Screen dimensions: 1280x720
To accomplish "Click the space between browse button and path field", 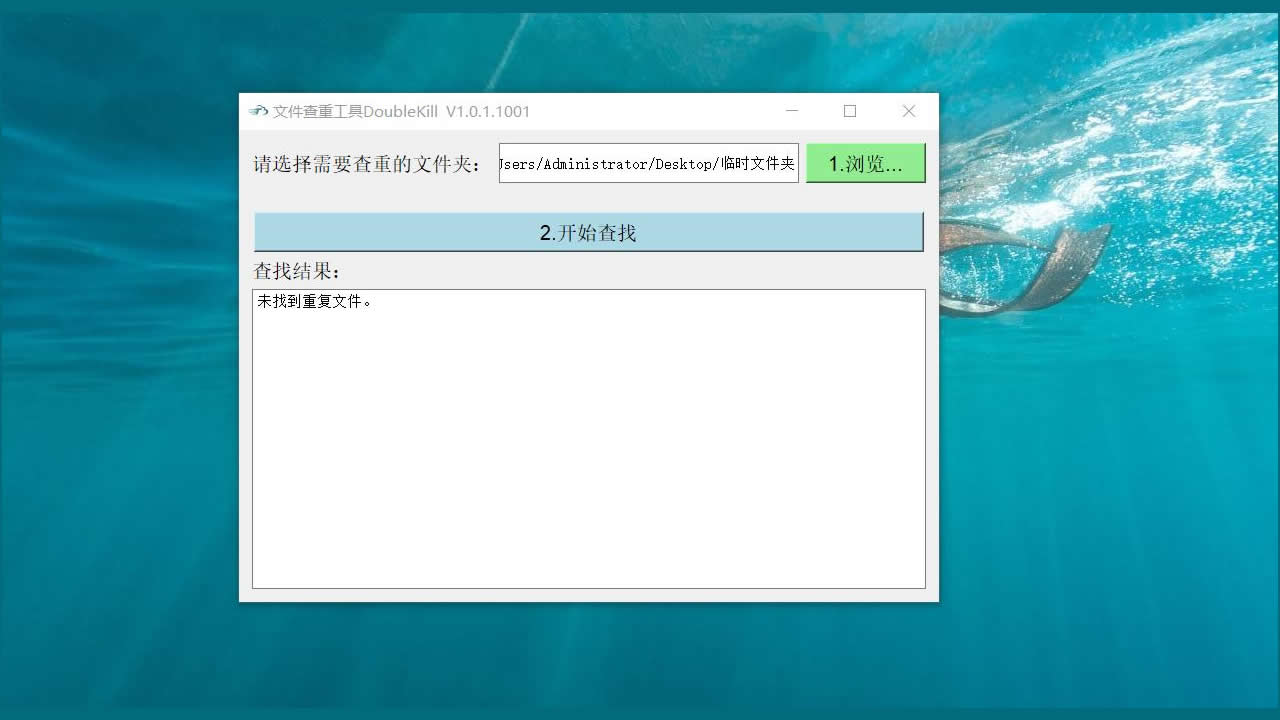I will pyautogui.click(x=804, y=163).
